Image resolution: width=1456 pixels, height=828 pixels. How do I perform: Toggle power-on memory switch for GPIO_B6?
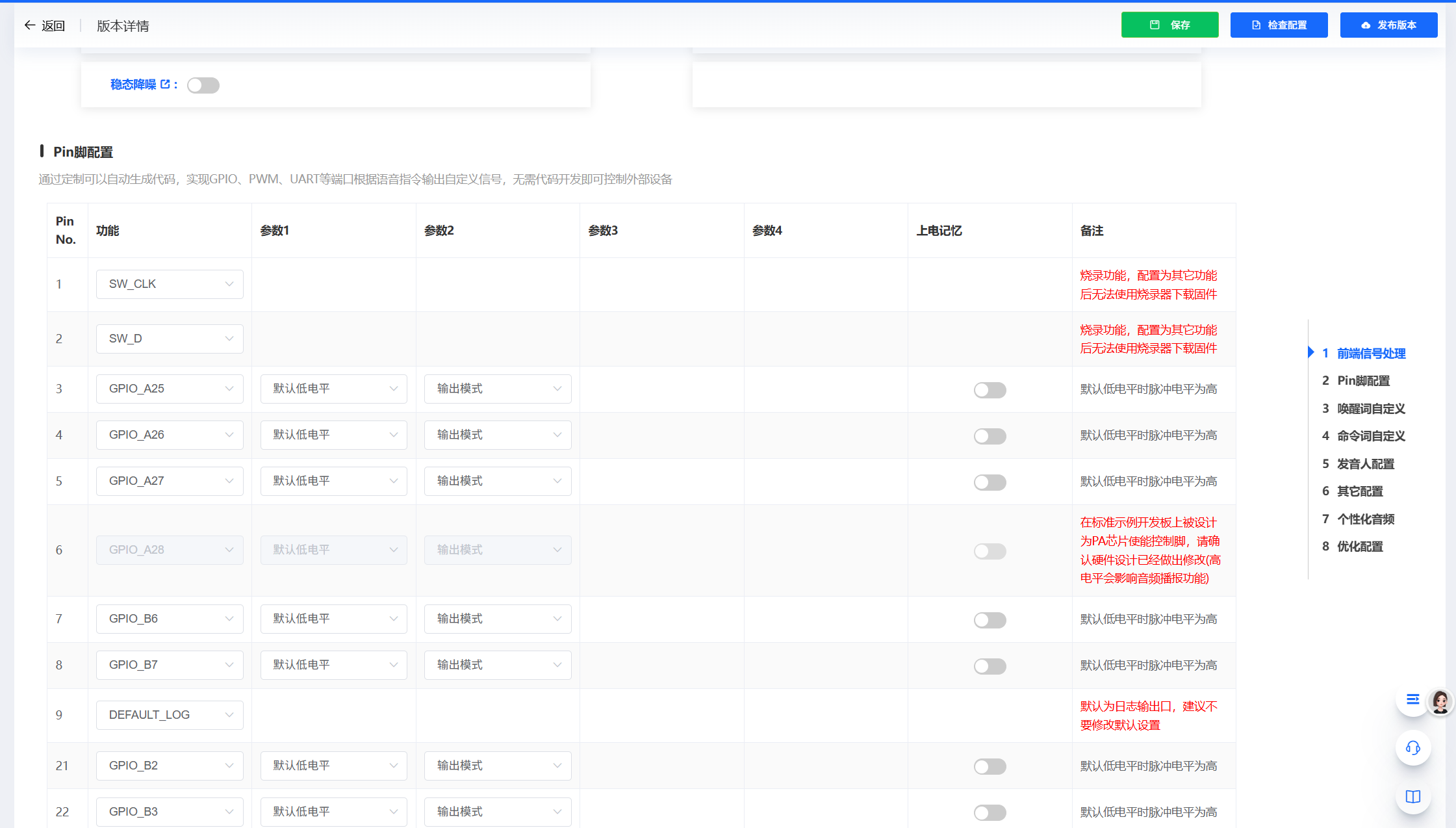(x=990, y=620)
